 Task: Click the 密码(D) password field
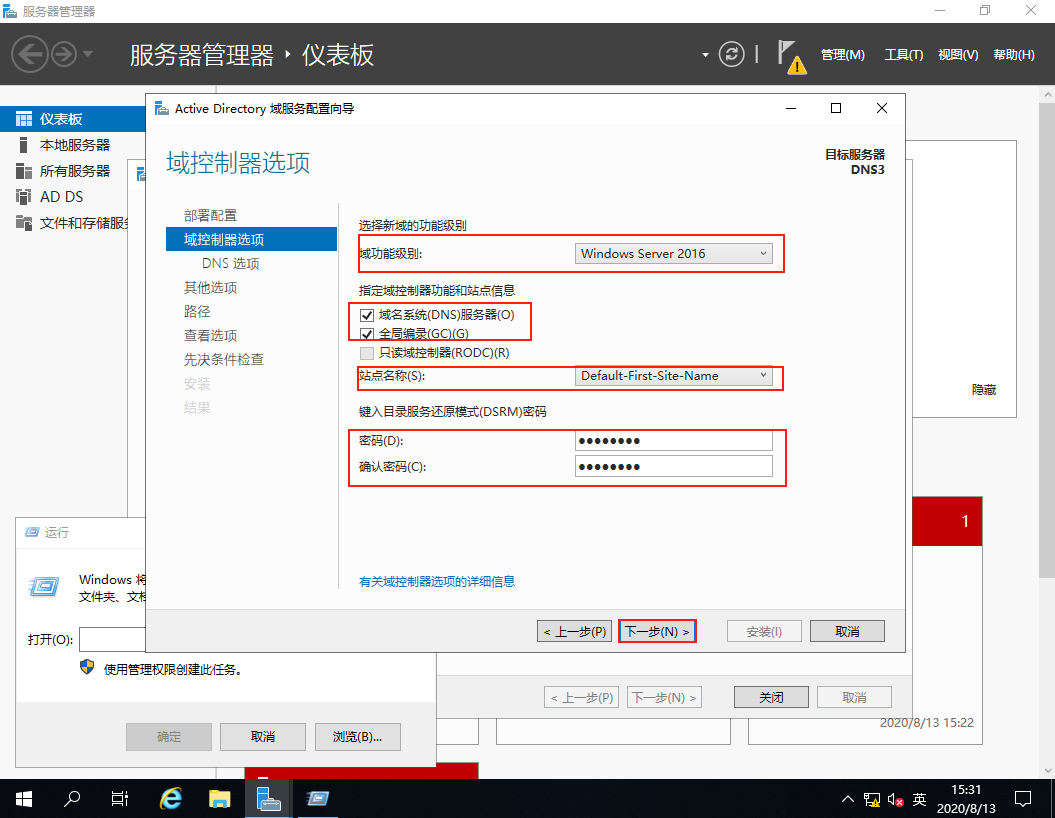(x=674, y=441)
